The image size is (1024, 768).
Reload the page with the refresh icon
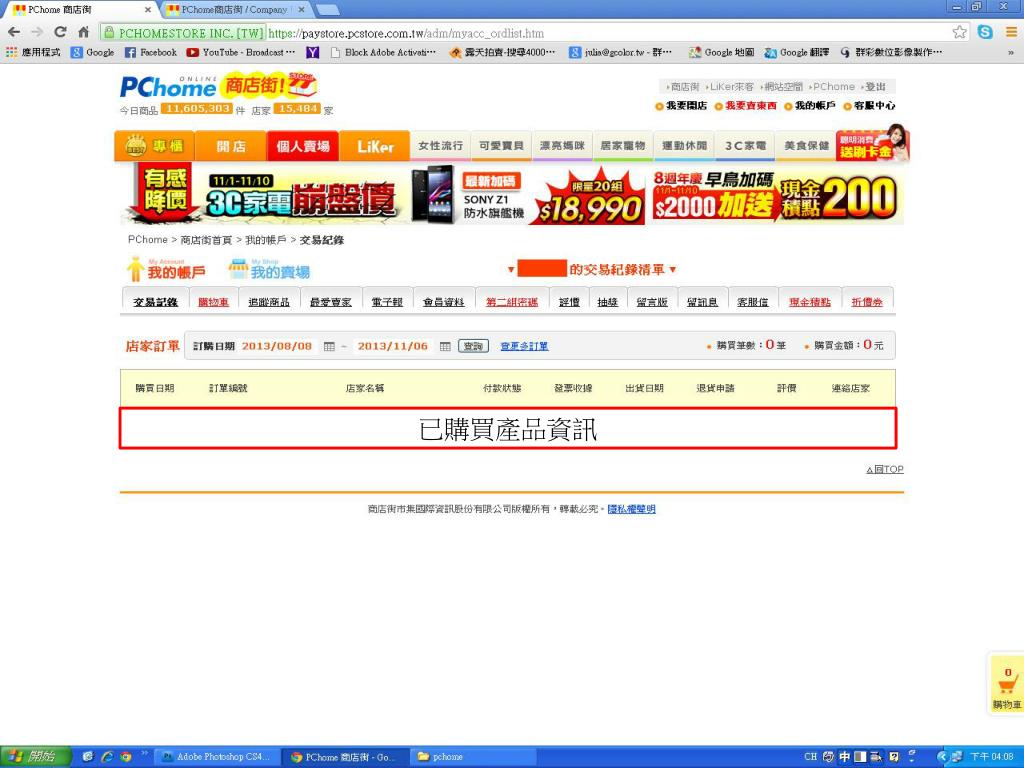(60, 31)
